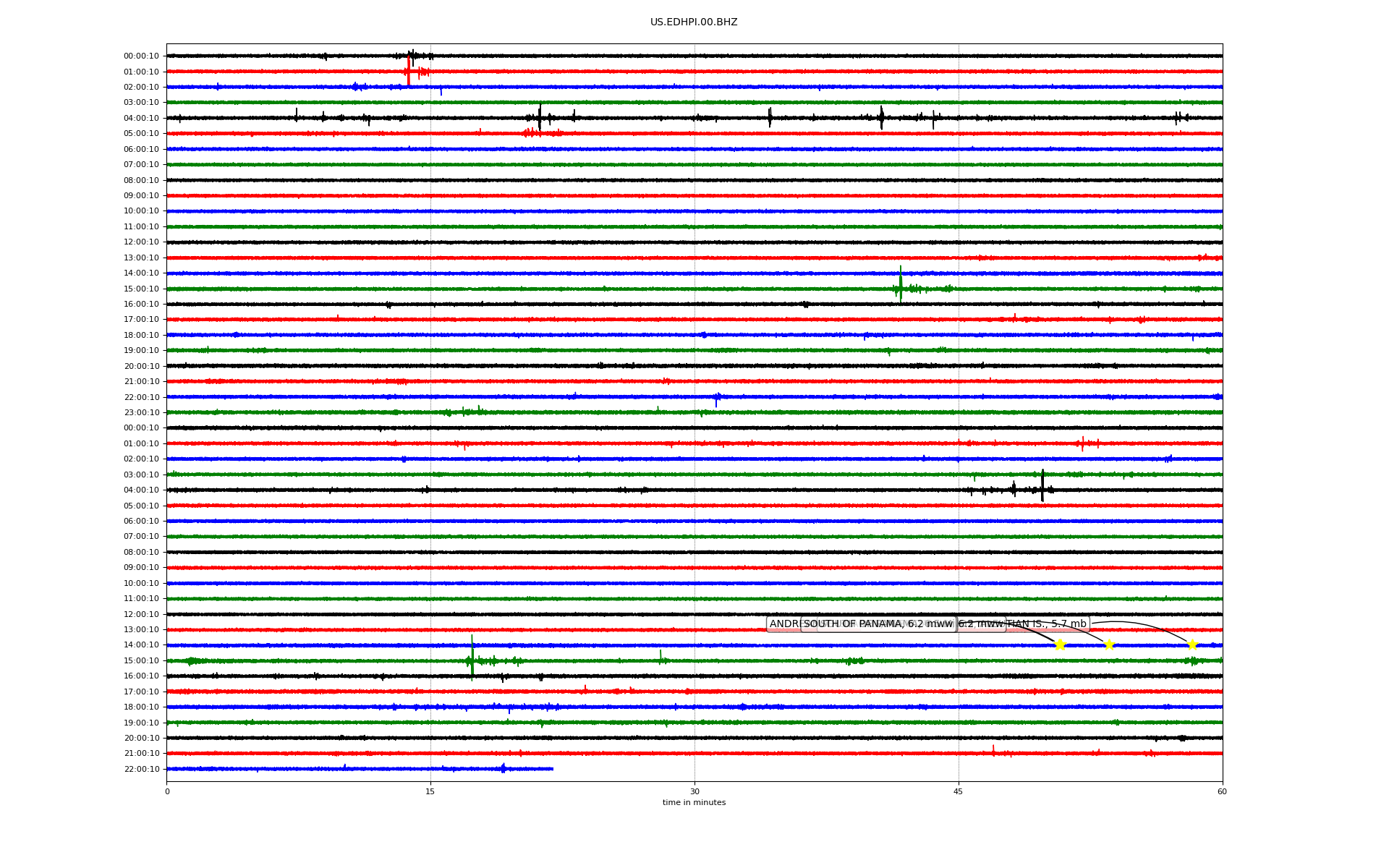Click the US.EDHPI.00.BHZ plot title
1389x868 pixels.
point(693,22)
